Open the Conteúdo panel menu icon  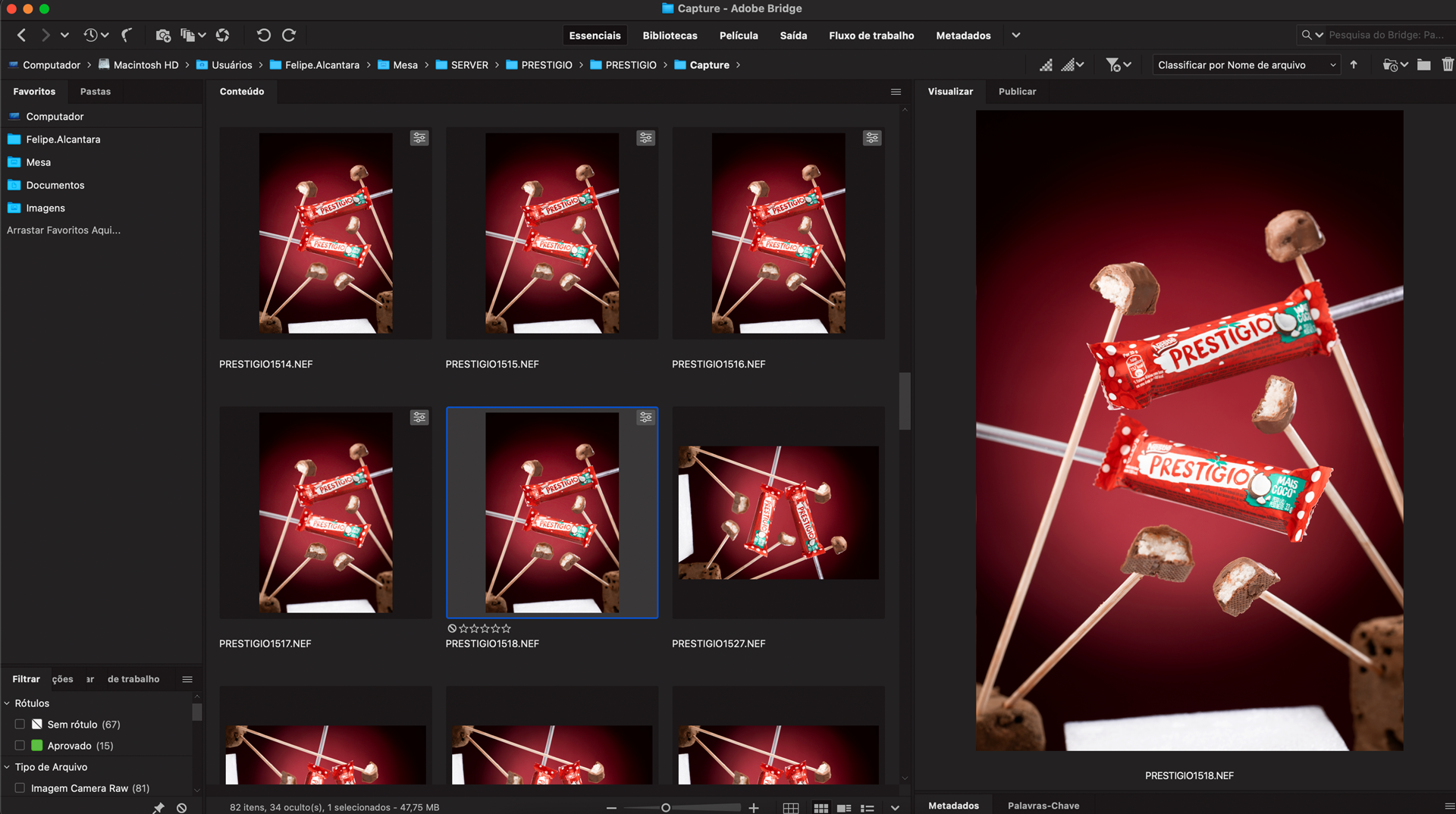896,92
